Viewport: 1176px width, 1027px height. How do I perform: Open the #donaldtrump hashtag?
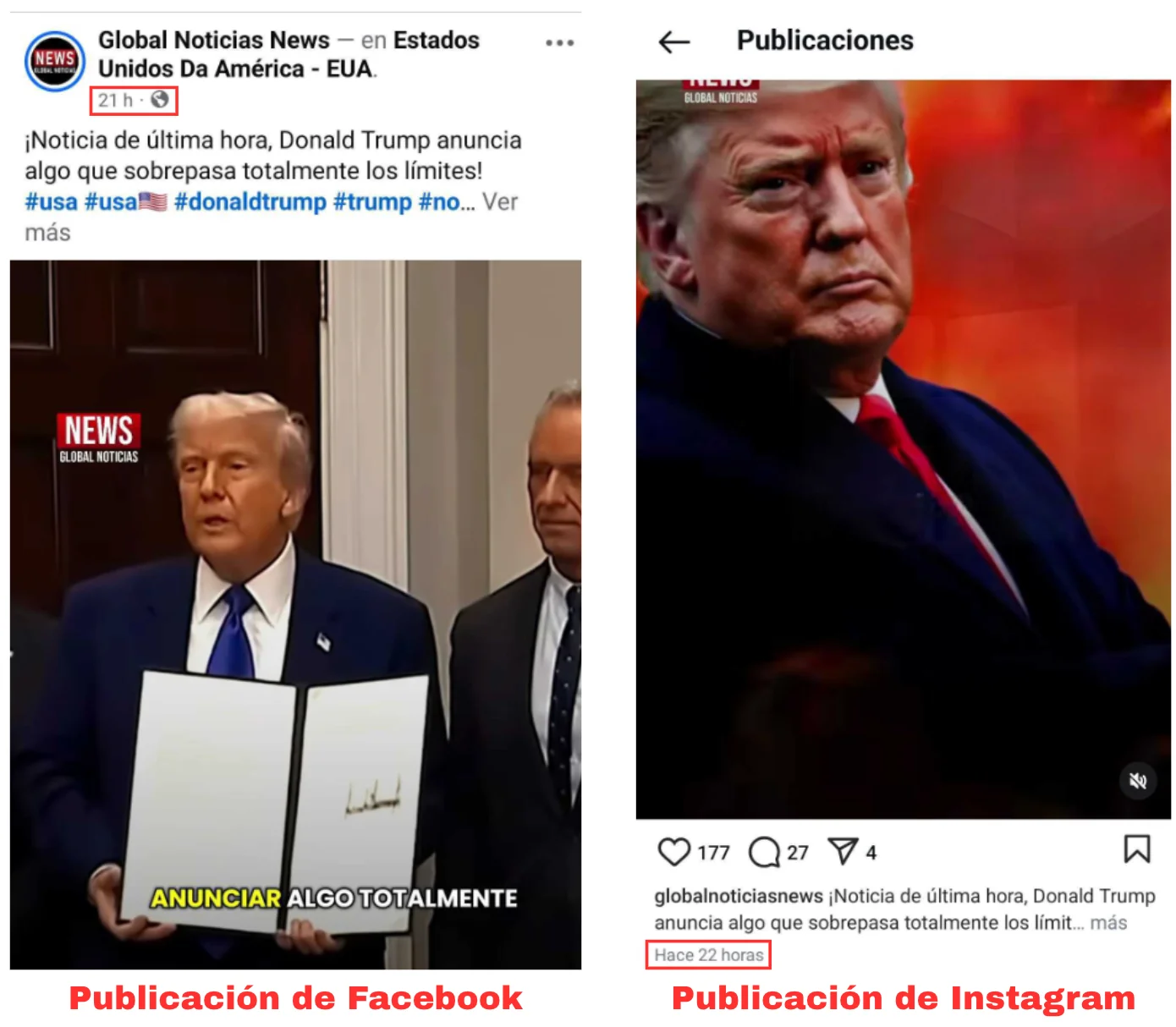pos(250,202)
